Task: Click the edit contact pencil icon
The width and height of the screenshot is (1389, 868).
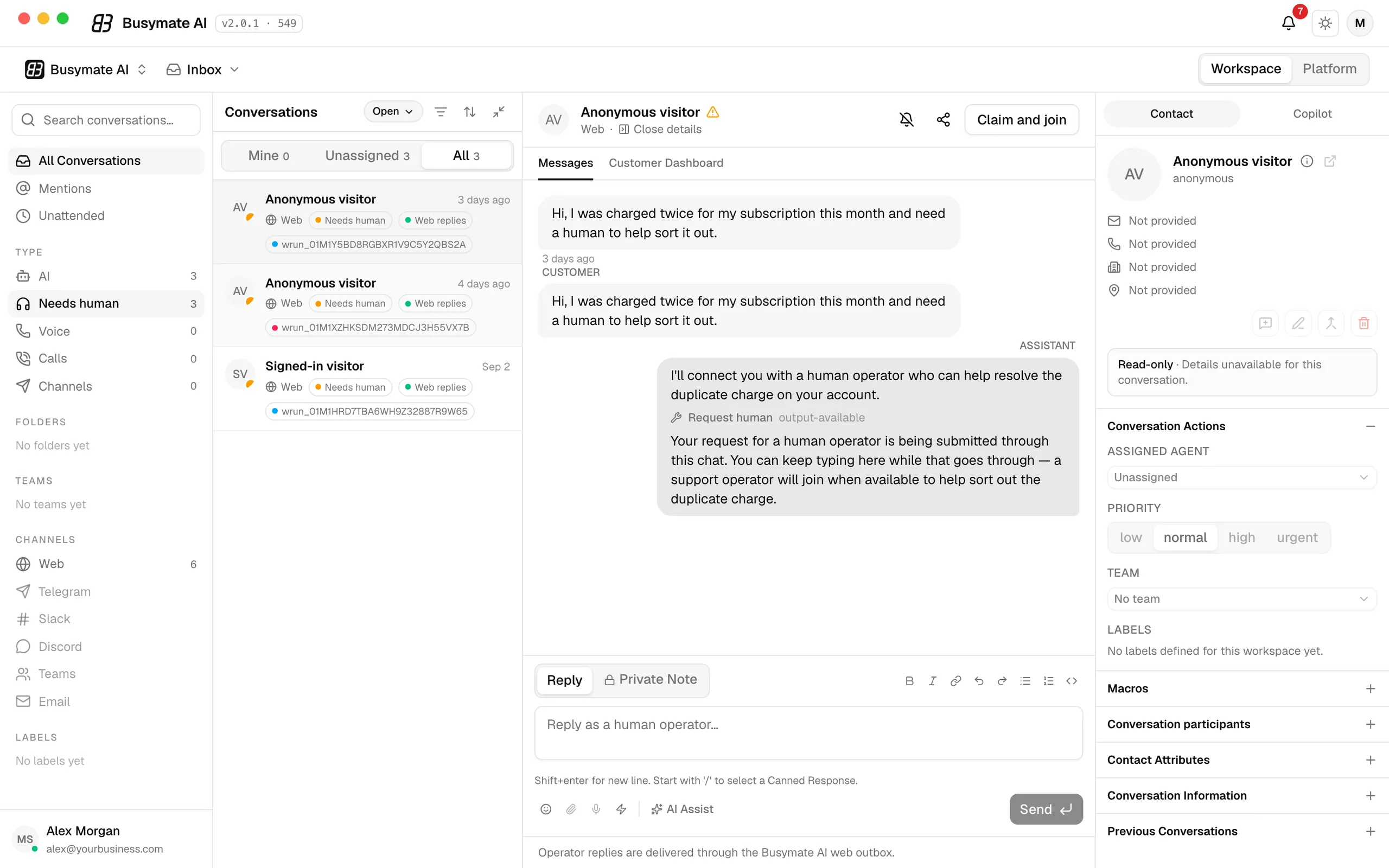Action: click(x=1298, y=323)
